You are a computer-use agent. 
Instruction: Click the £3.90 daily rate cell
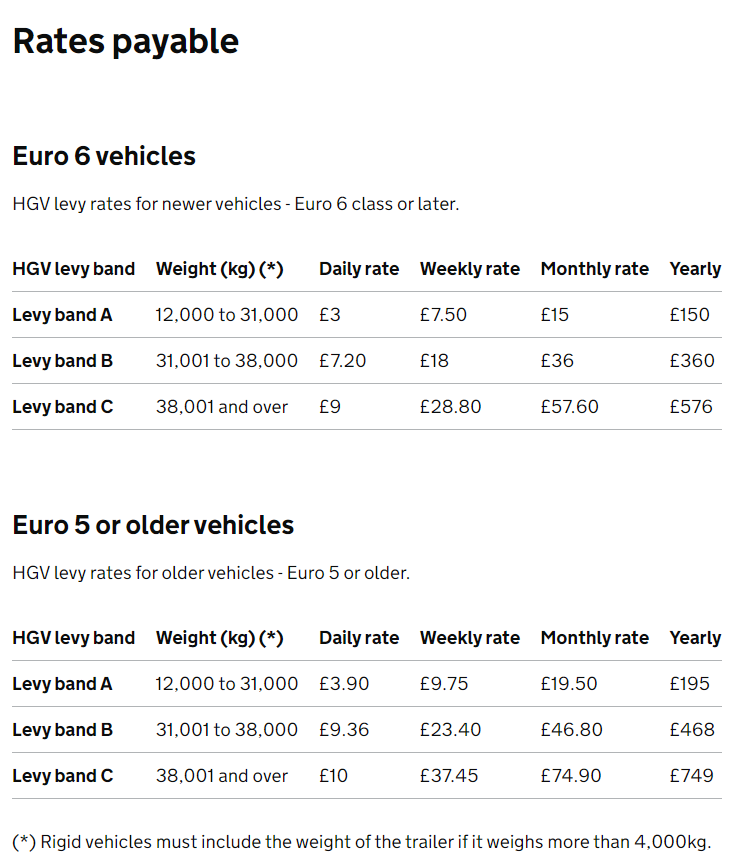[x=343, y=684]
